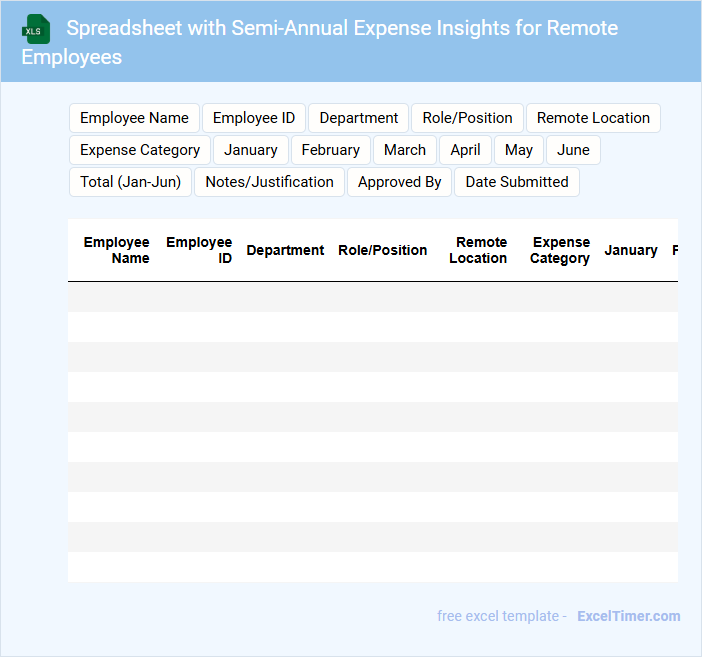Select the Employee Name tag

(134, 118)
